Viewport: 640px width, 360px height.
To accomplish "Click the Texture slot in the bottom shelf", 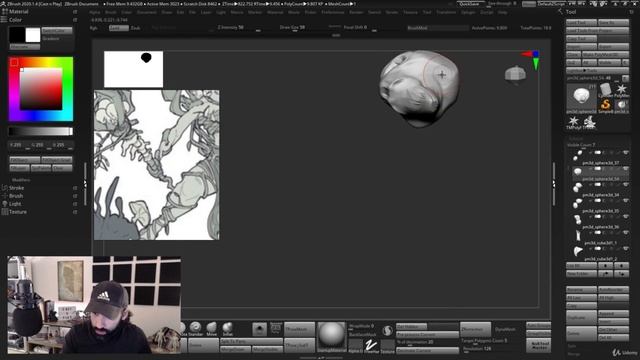I will (387, 346).
